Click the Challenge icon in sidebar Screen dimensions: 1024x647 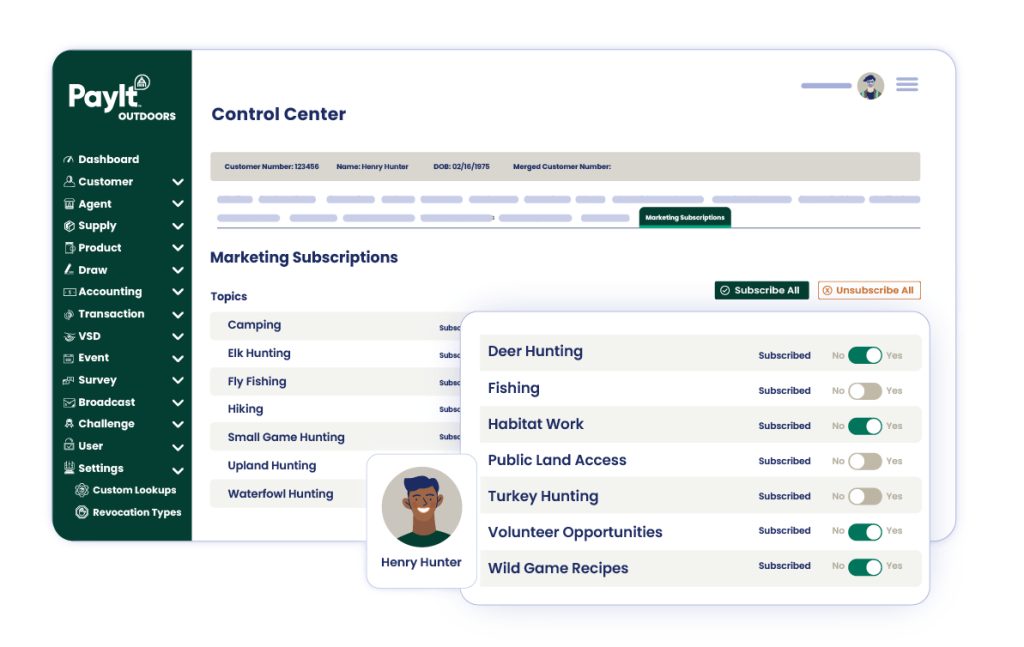[x=69, y=424]
